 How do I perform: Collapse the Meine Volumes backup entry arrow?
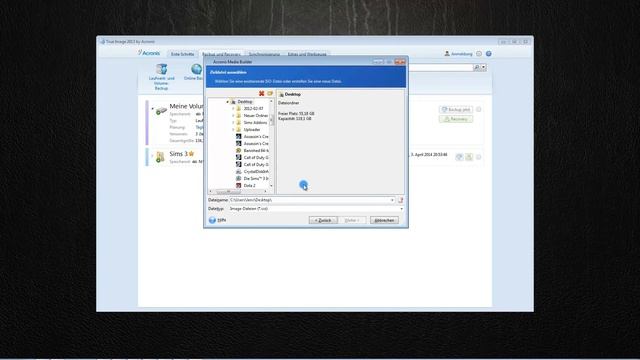point(152,109)
